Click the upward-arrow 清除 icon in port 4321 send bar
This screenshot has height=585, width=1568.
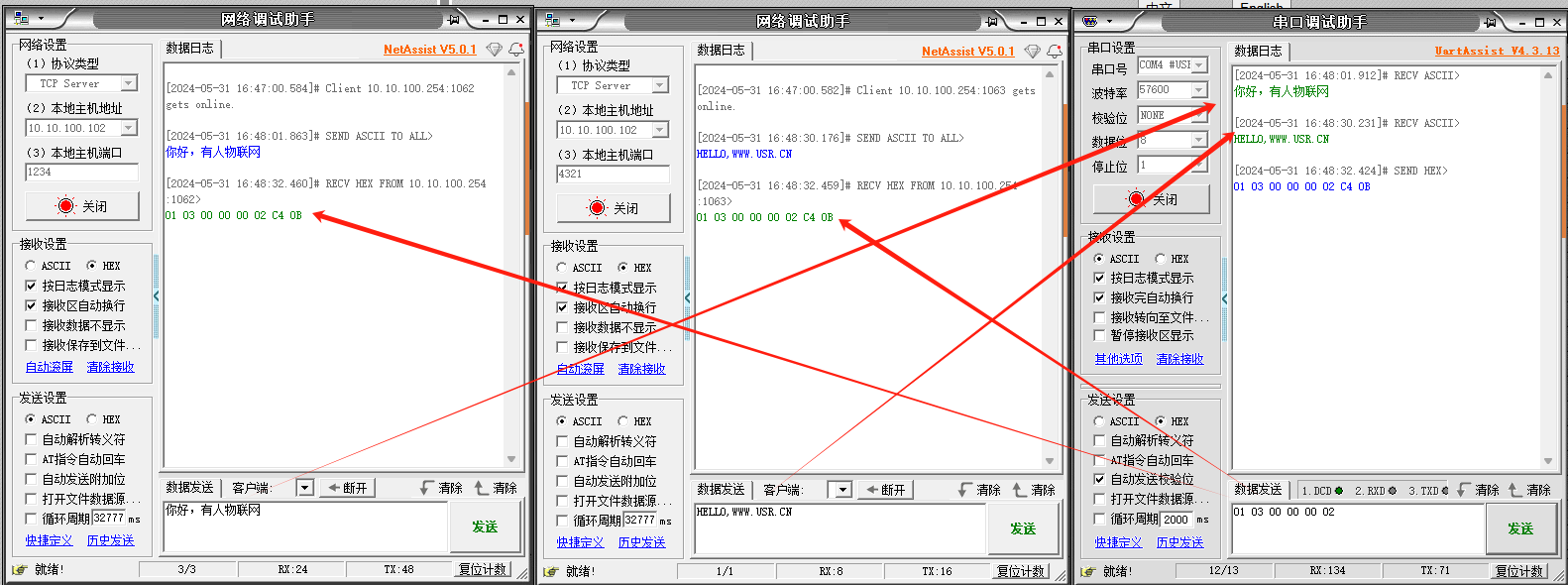tap(1020, 490)
